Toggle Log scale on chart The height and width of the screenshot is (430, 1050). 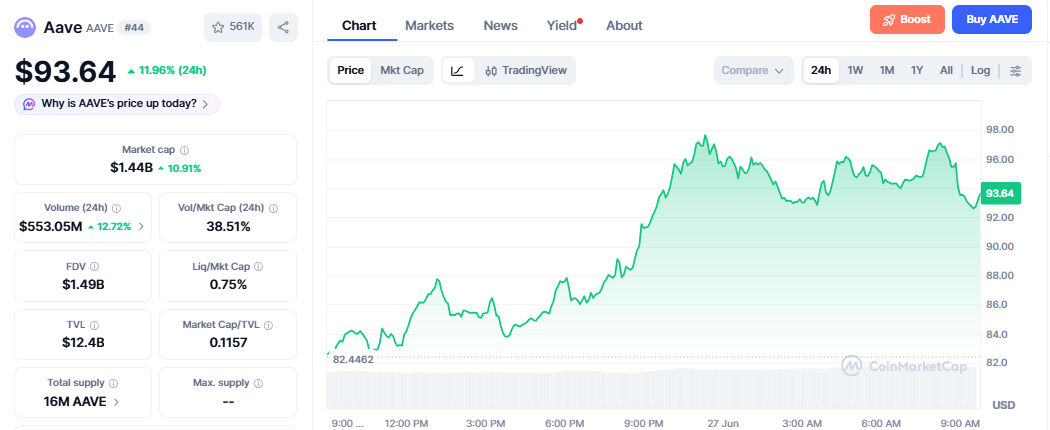coord(980,70)
